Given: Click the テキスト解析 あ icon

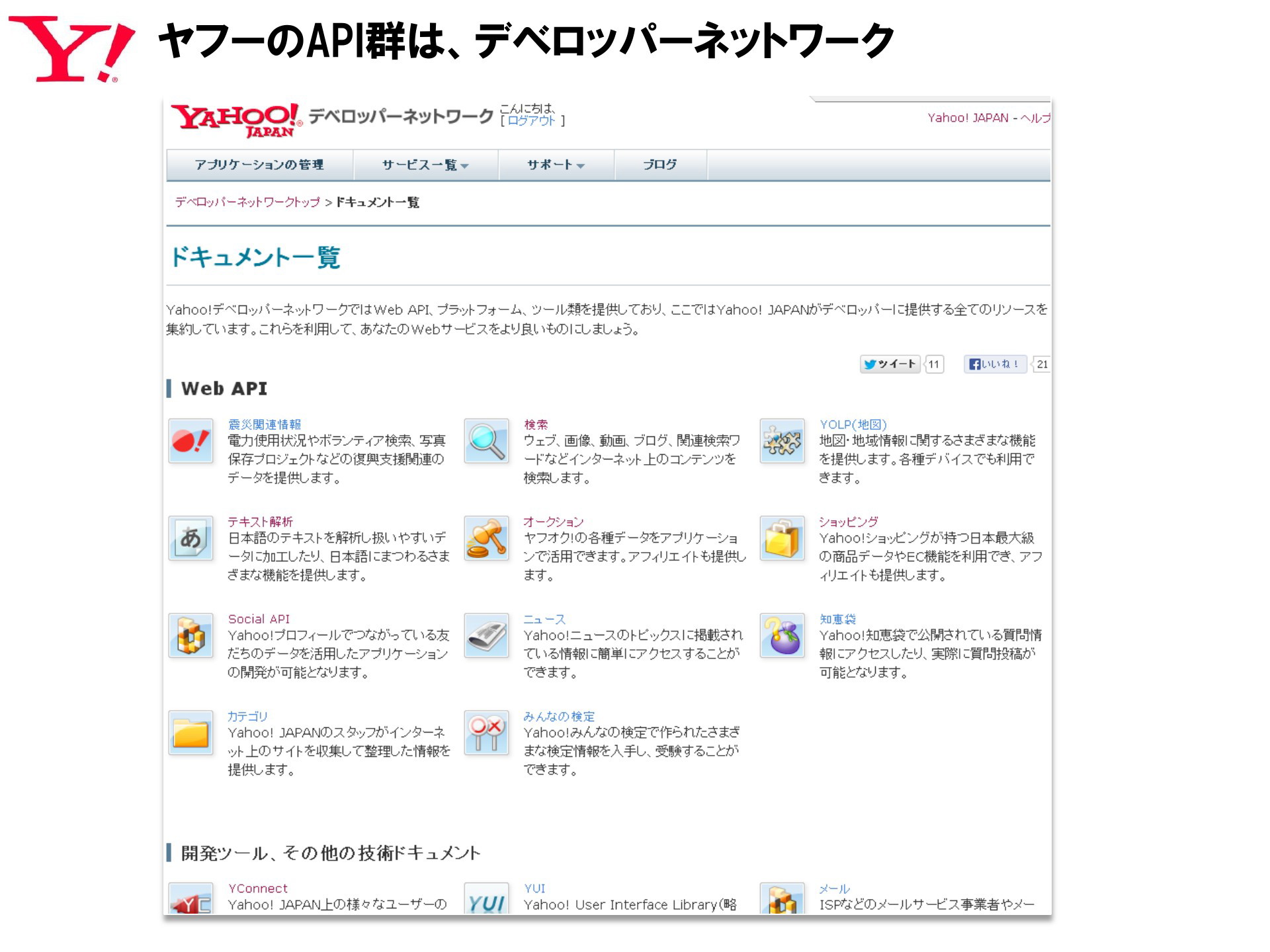Looking at the screenshot, I should click(190, 538).
